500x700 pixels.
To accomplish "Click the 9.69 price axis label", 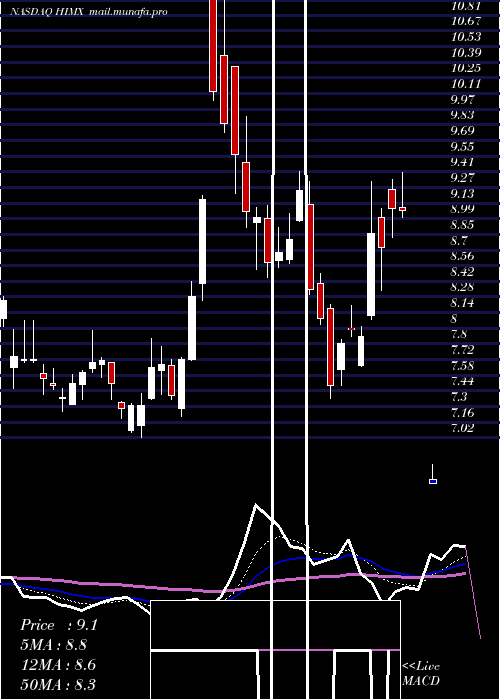I will tap(463, 130).
